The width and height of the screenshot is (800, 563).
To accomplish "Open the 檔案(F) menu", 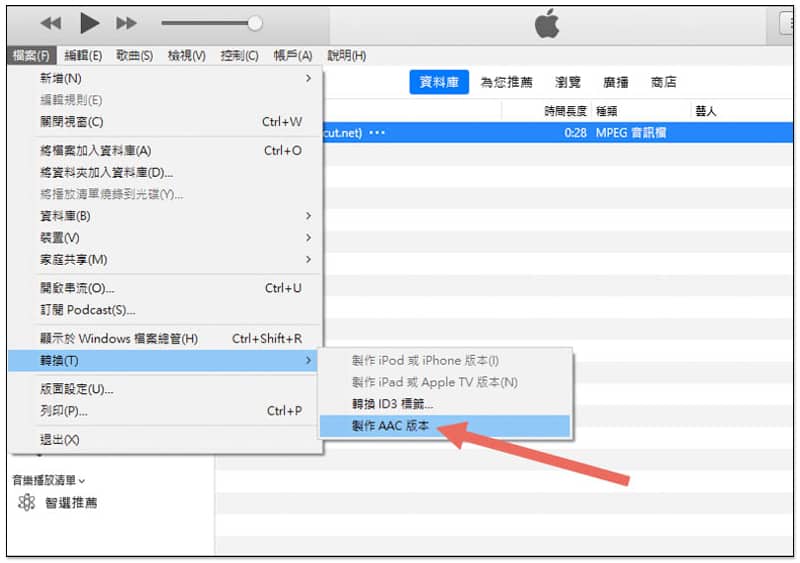I will click(31, 56).
